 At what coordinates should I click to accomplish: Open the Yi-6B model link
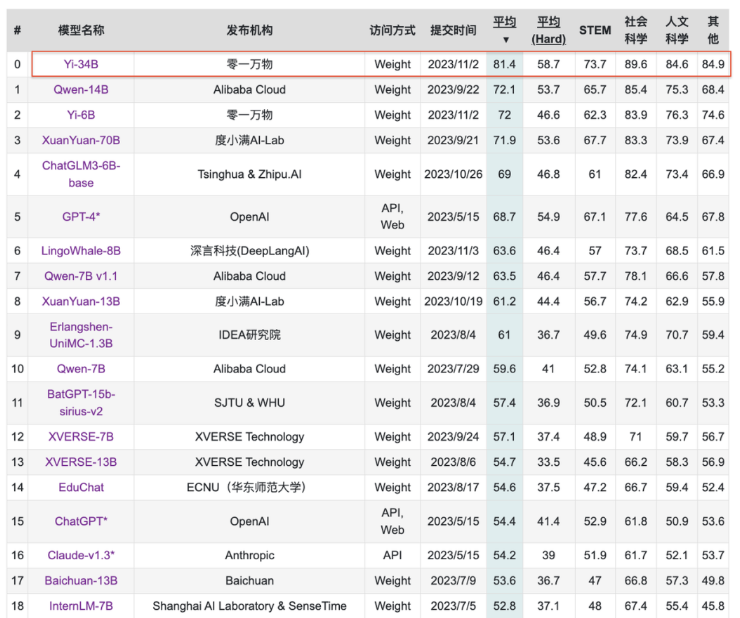tap(81, 115)
